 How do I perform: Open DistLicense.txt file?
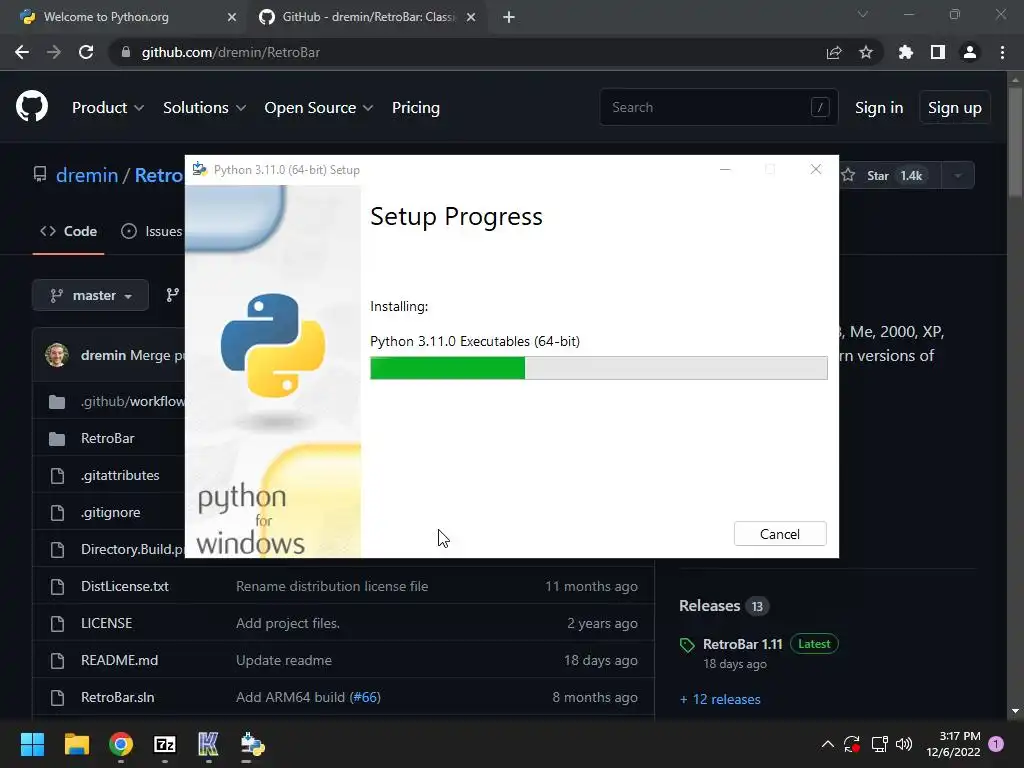pos(125,586)
